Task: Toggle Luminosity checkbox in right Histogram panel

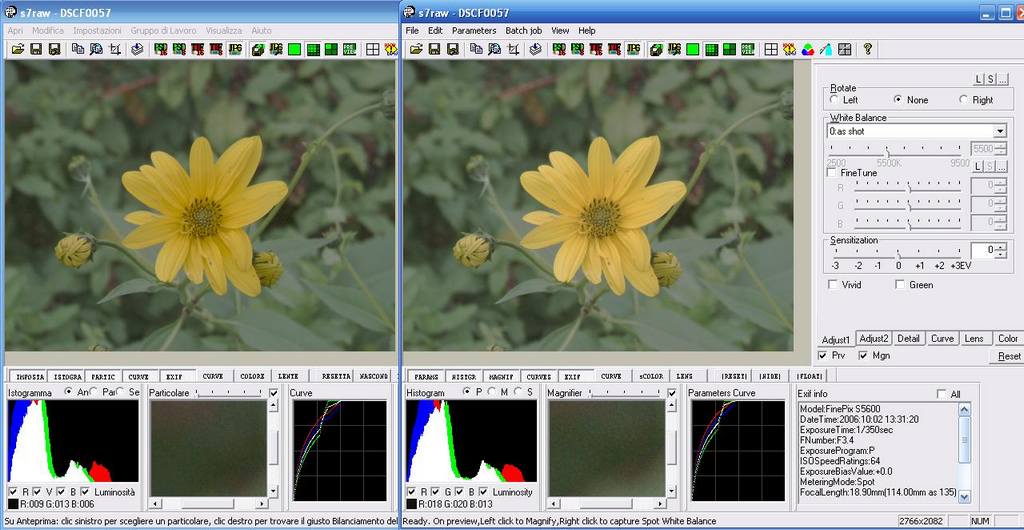Action: [x=483, y=491]
